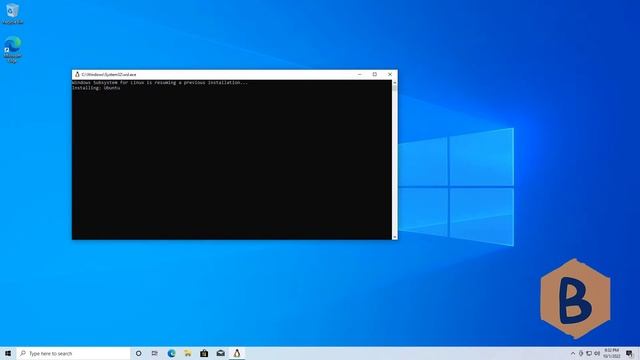Open Cortana from the taskbar
This screenshot has height=360, width=640.
[x=138, y=353]
